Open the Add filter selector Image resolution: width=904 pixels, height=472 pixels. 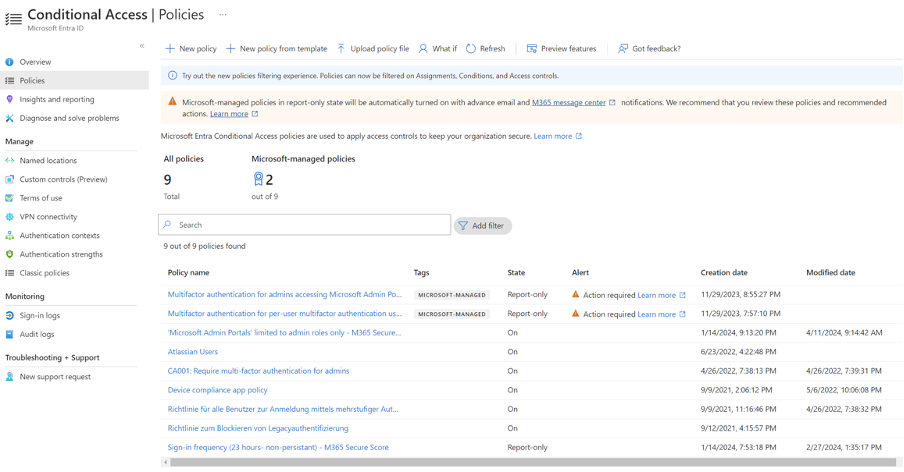483,226
